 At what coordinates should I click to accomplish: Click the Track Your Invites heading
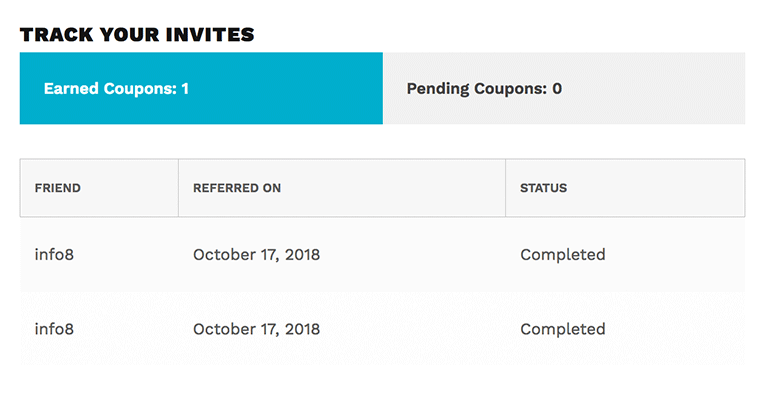click(137, 35)
